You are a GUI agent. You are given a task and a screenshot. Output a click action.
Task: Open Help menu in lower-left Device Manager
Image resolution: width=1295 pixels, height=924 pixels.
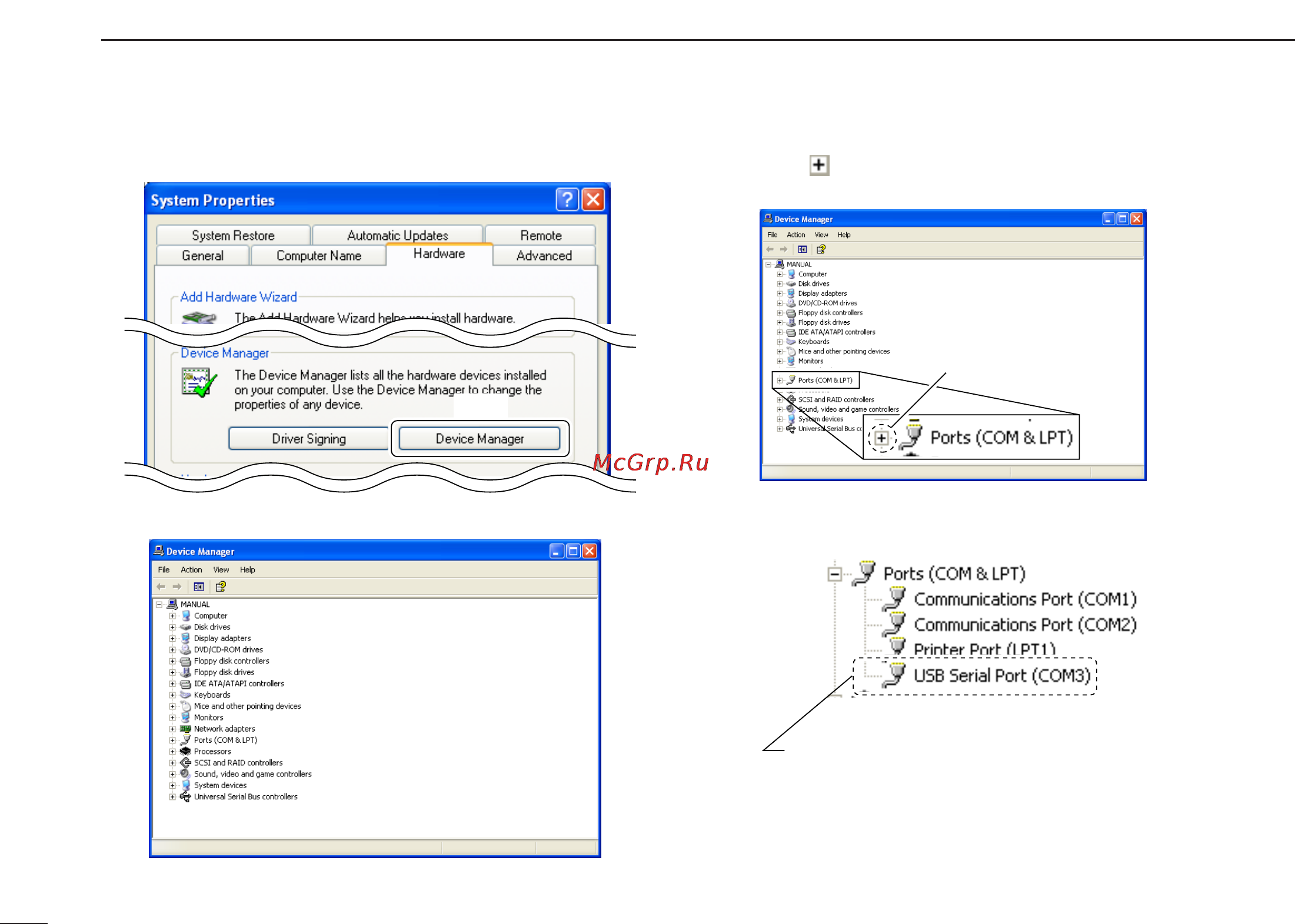click(248, 570)
